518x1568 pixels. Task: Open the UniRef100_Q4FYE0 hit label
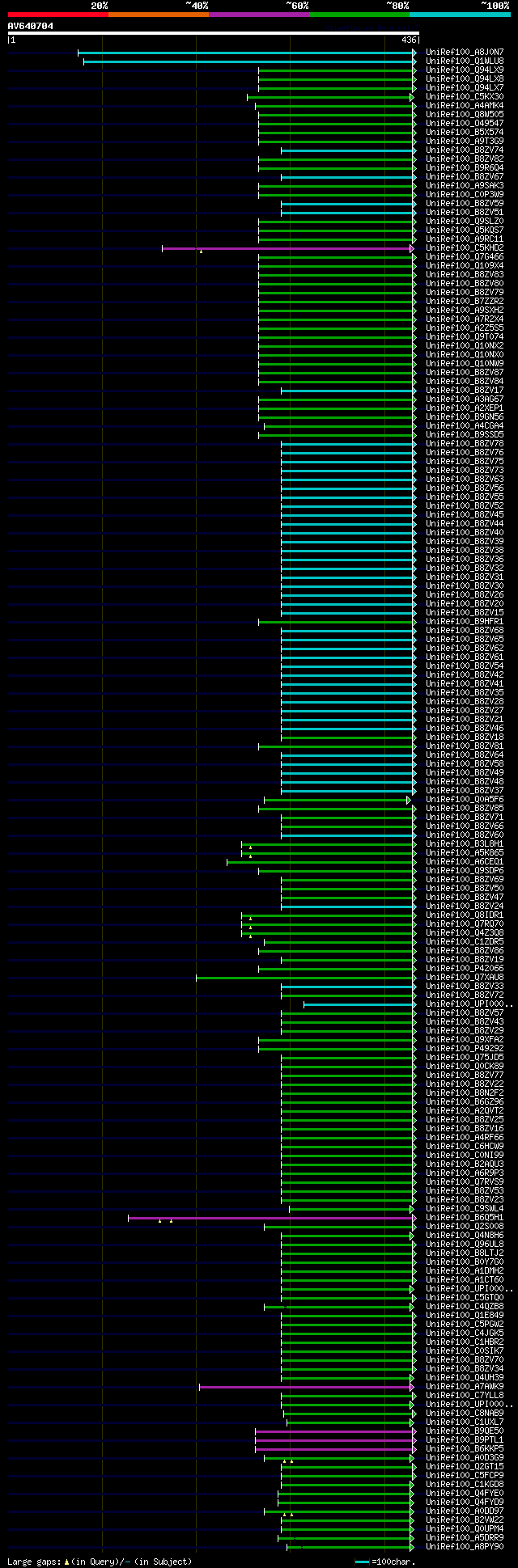point(465,1494)
